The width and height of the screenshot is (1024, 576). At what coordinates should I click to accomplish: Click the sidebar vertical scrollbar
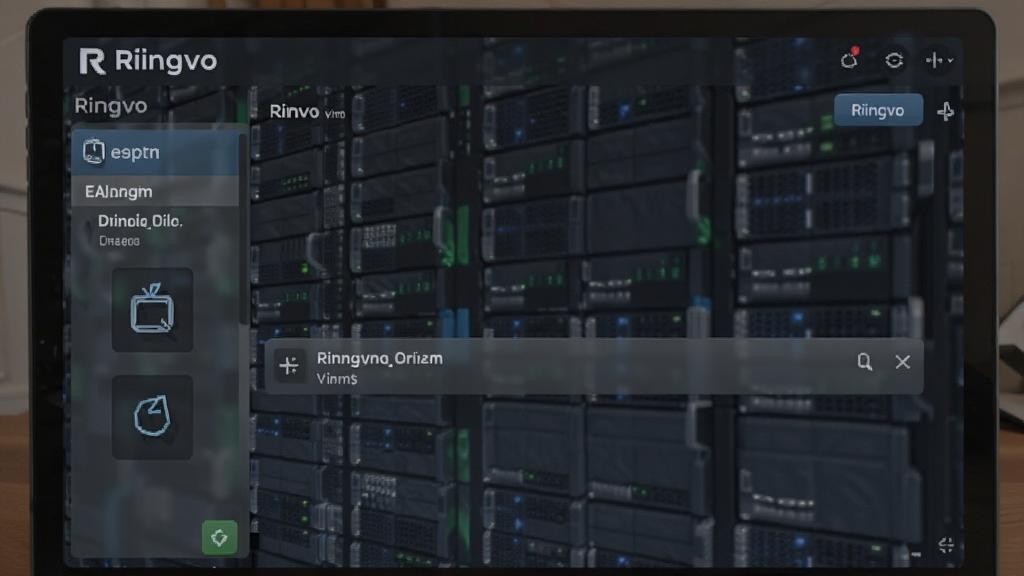click(x=244, y=229)
